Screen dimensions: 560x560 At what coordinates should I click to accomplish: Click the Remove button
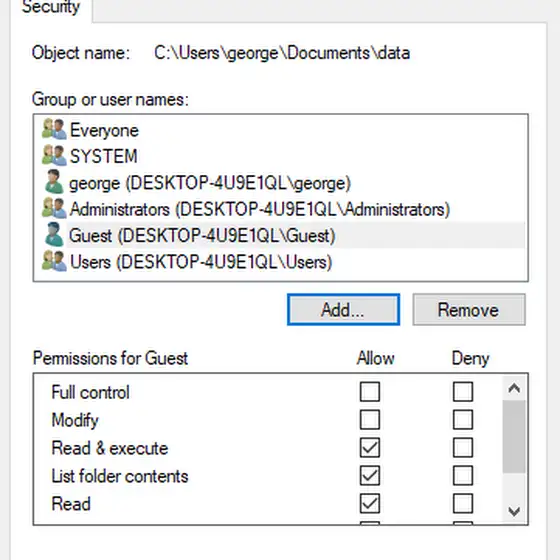[469, 310]
